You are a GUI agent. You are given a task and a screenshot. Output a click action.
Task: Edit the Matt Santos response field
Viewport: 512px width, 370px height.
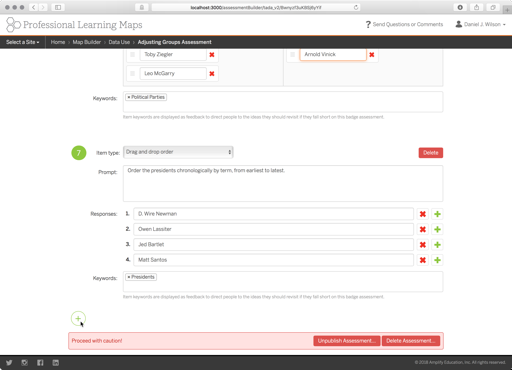tap(273, 260)
